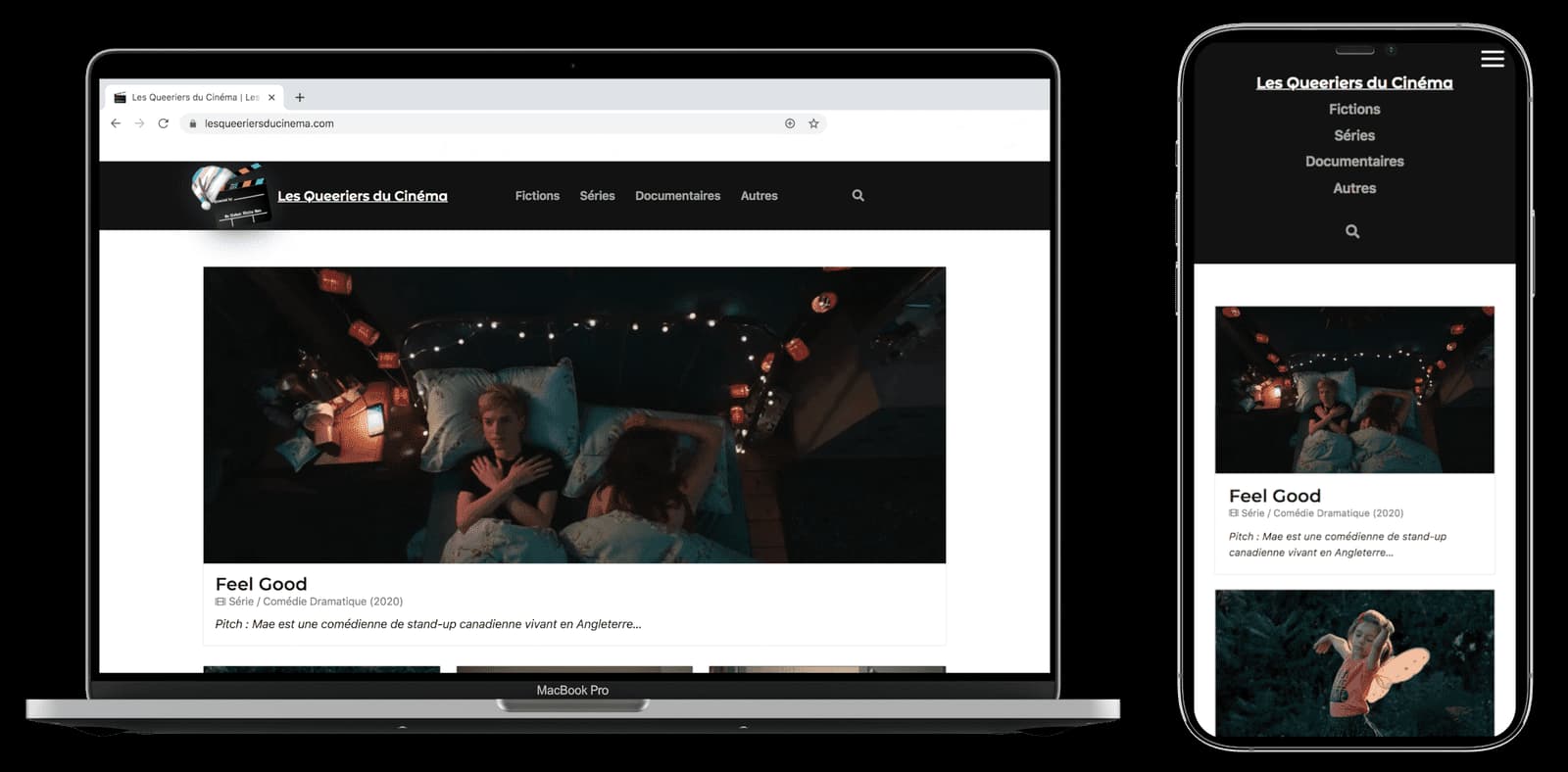Click the search magnifier on the laptop site

857,196
